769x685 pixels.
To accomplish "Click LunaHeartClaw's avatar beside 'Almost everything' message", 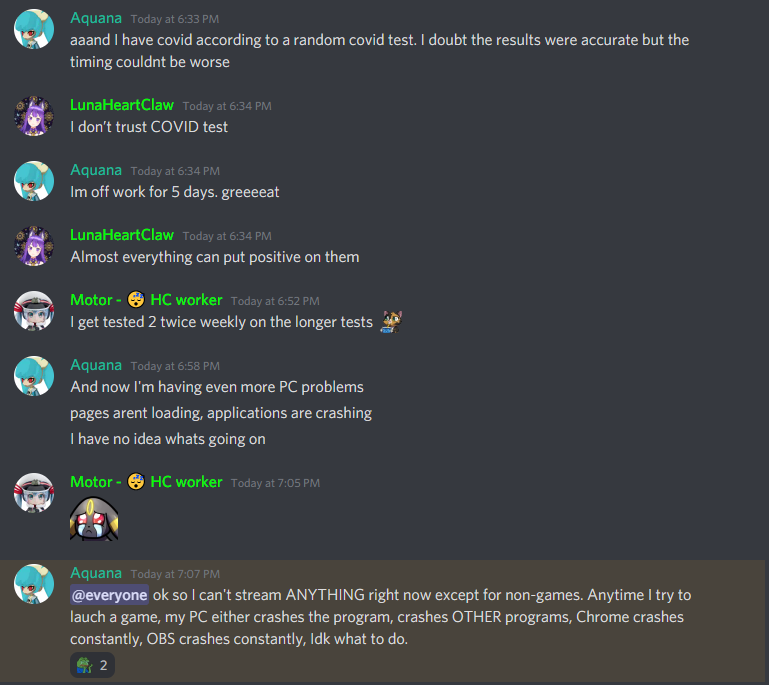I will tap(34, 246).
